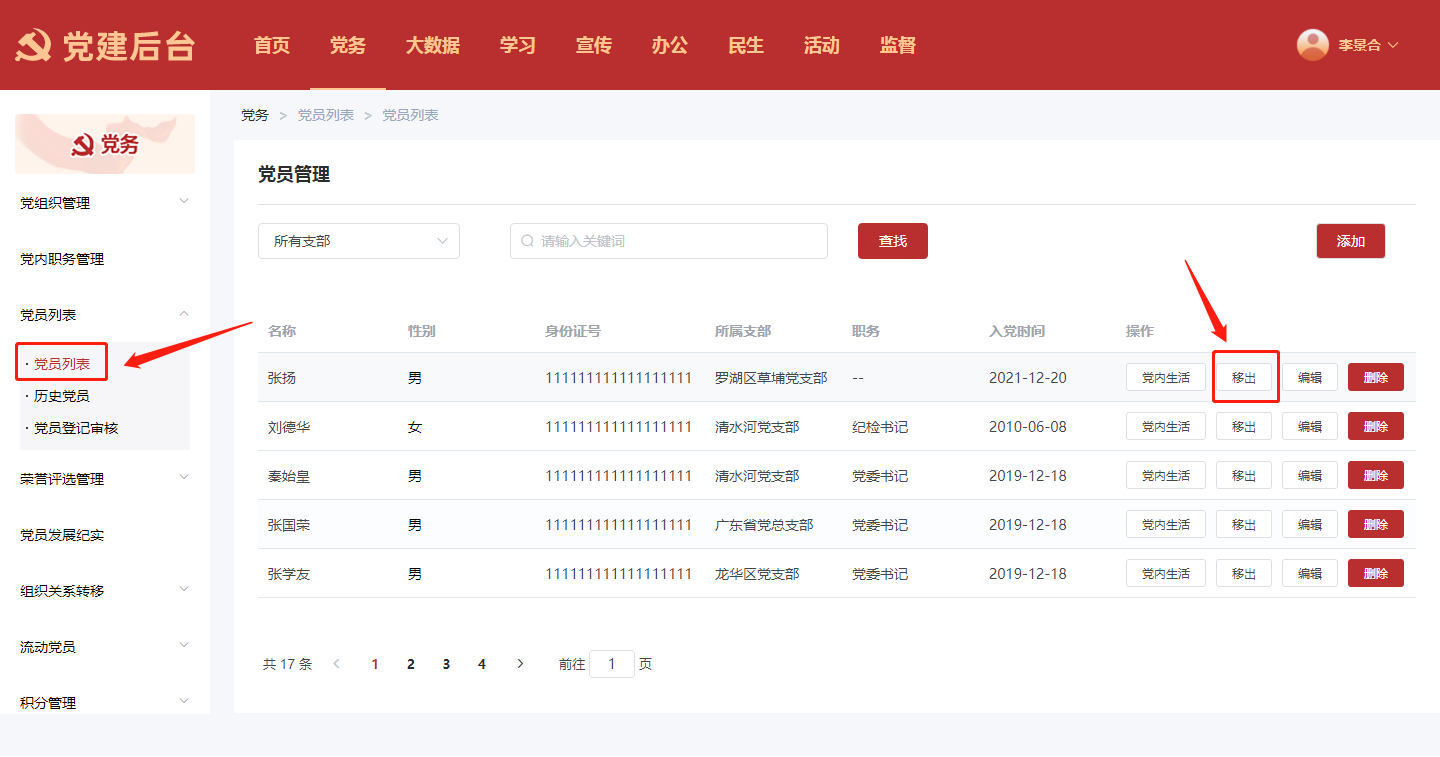This screenshot has height=757, width=1440.
Task: Click the party emblem logo in header
Action: click(33, 46)
